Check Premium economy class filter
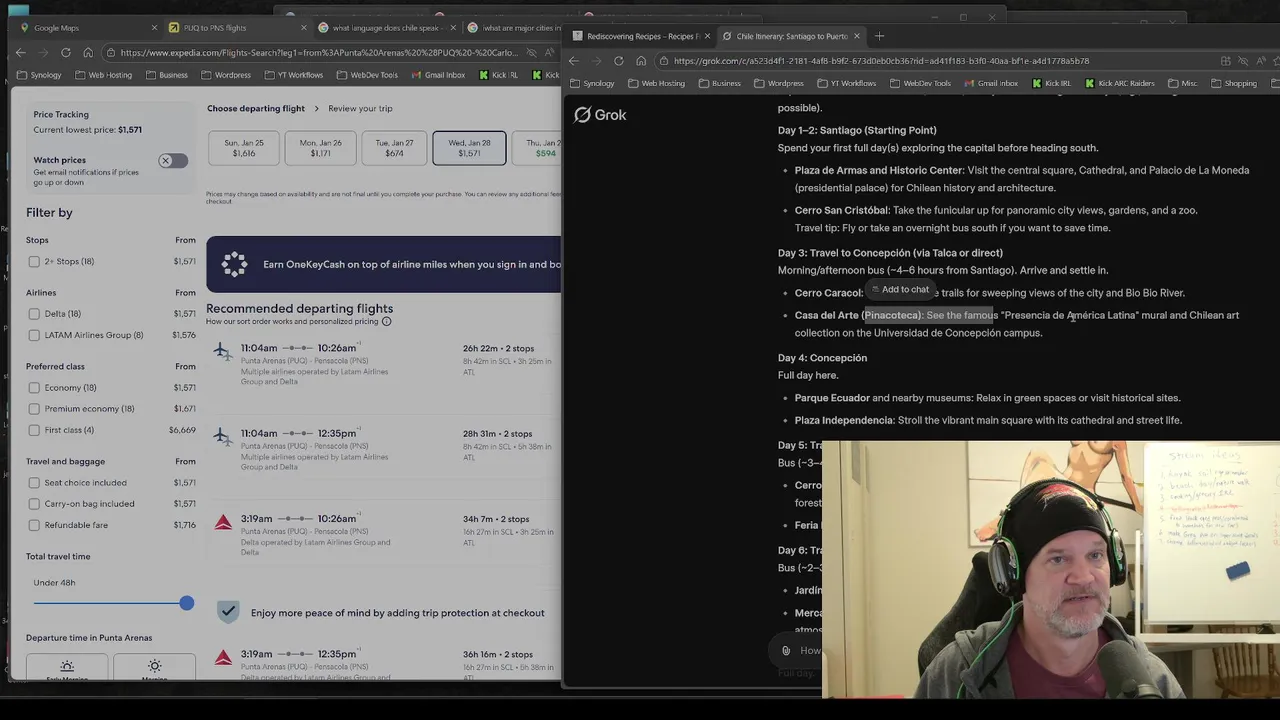The height and width of the screenshot is (720, 1280). (34, 409)
